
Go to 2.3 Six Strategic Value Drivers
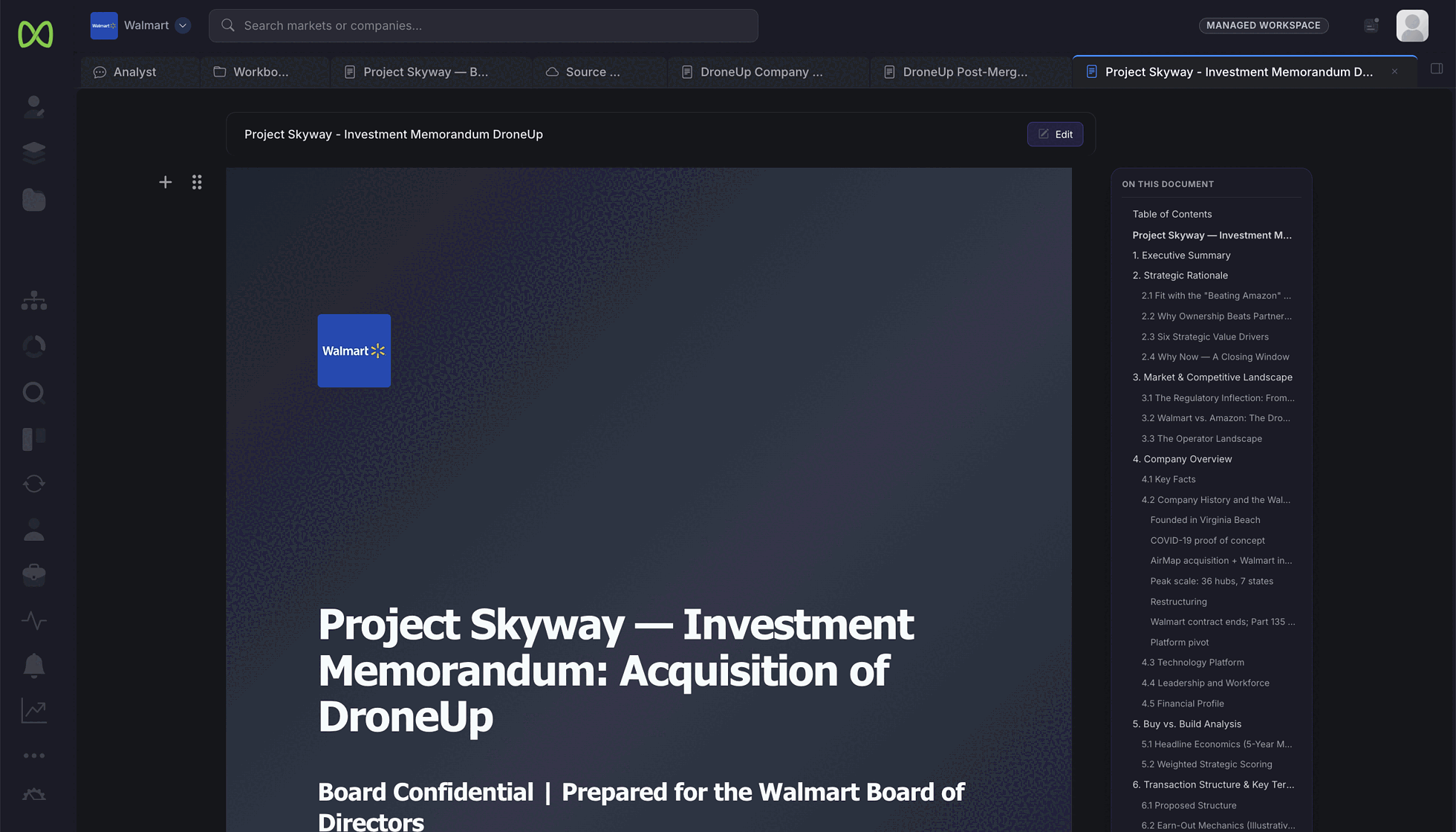point(1205,337)
